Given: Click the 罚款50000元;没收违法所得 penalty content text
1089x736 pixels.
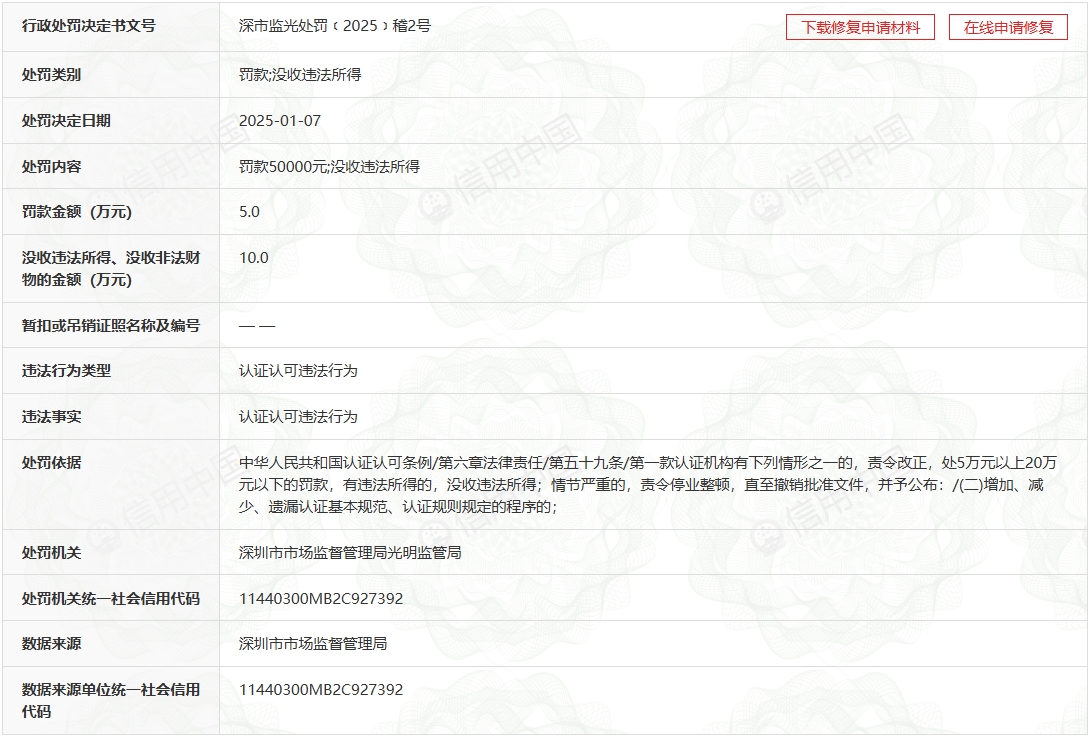Looking at the screenshot, I should (329, 166).
